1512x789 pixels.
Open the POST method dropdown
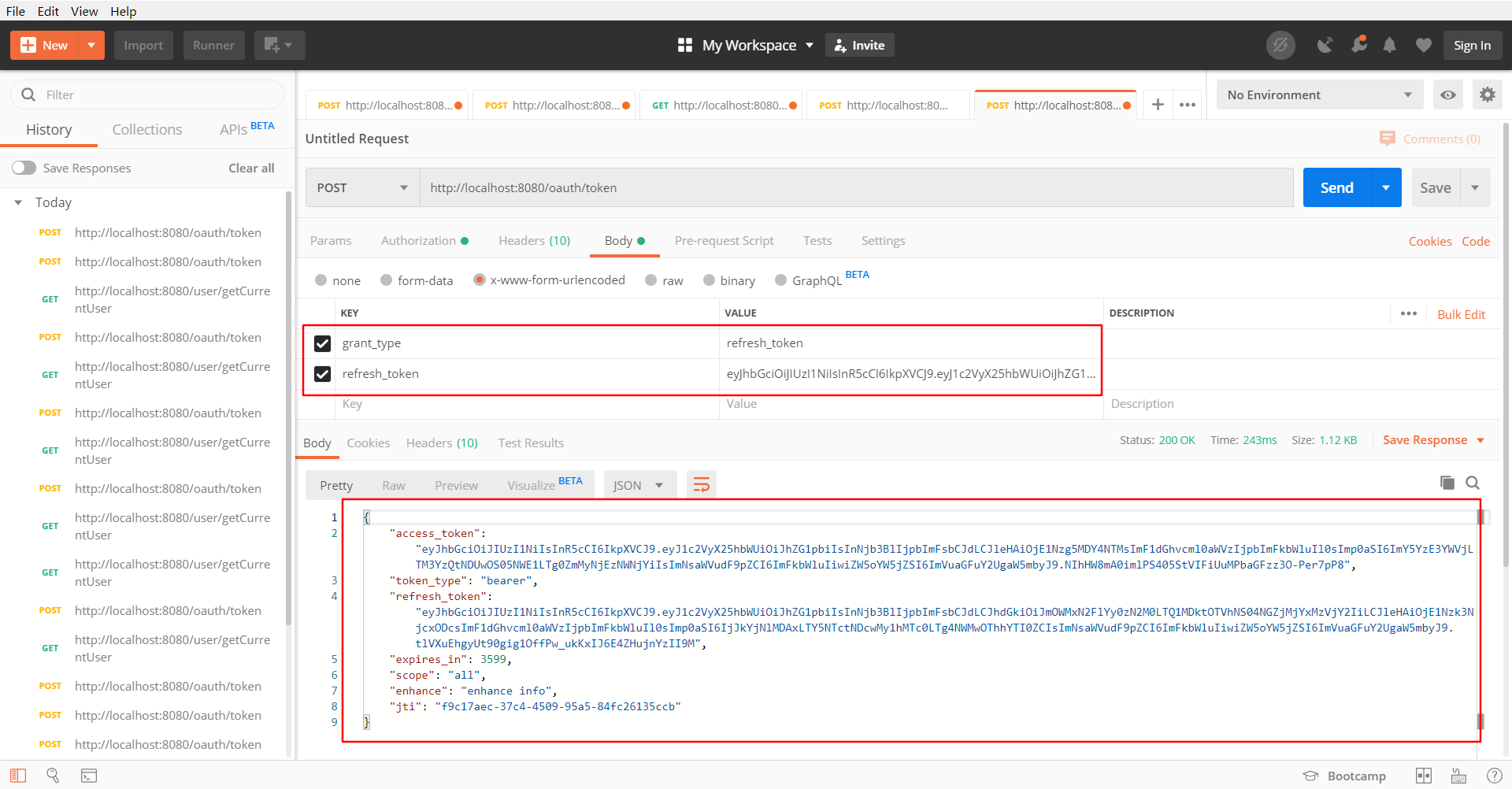361,188
